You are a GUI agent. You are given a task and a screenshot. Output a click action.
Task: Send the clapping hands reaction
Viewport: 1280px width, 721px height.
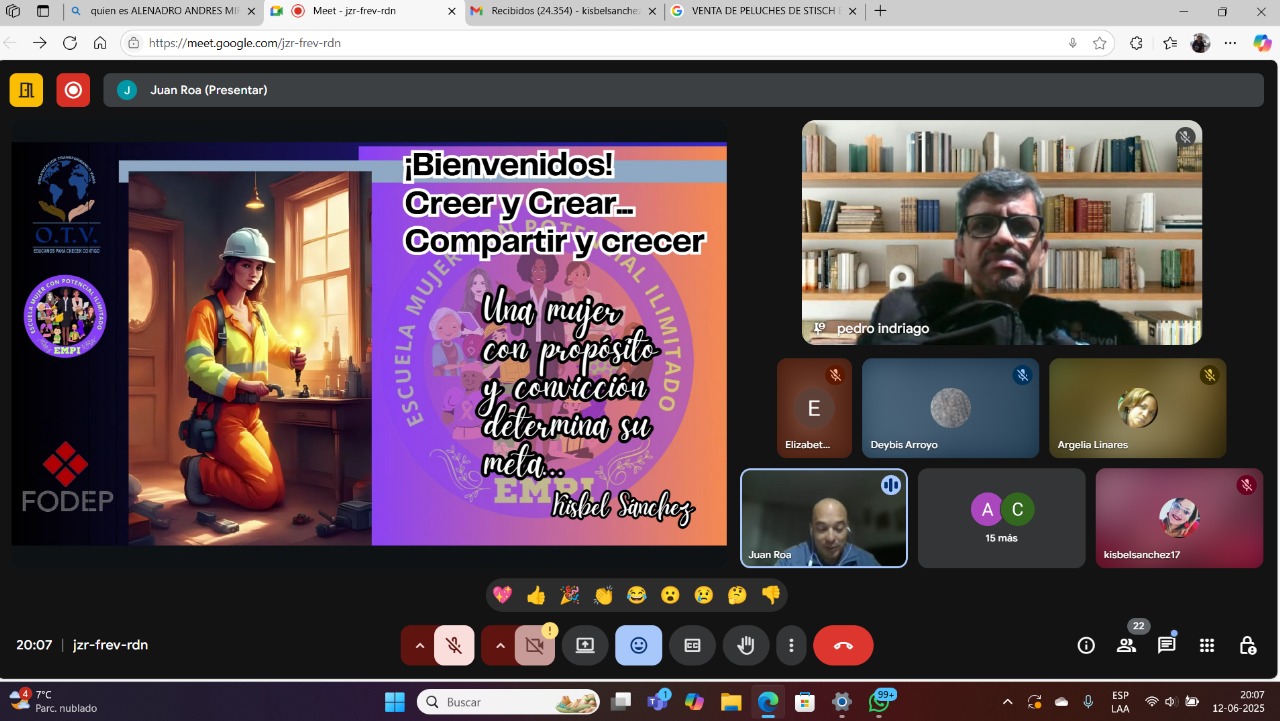(x=603, y=596)
